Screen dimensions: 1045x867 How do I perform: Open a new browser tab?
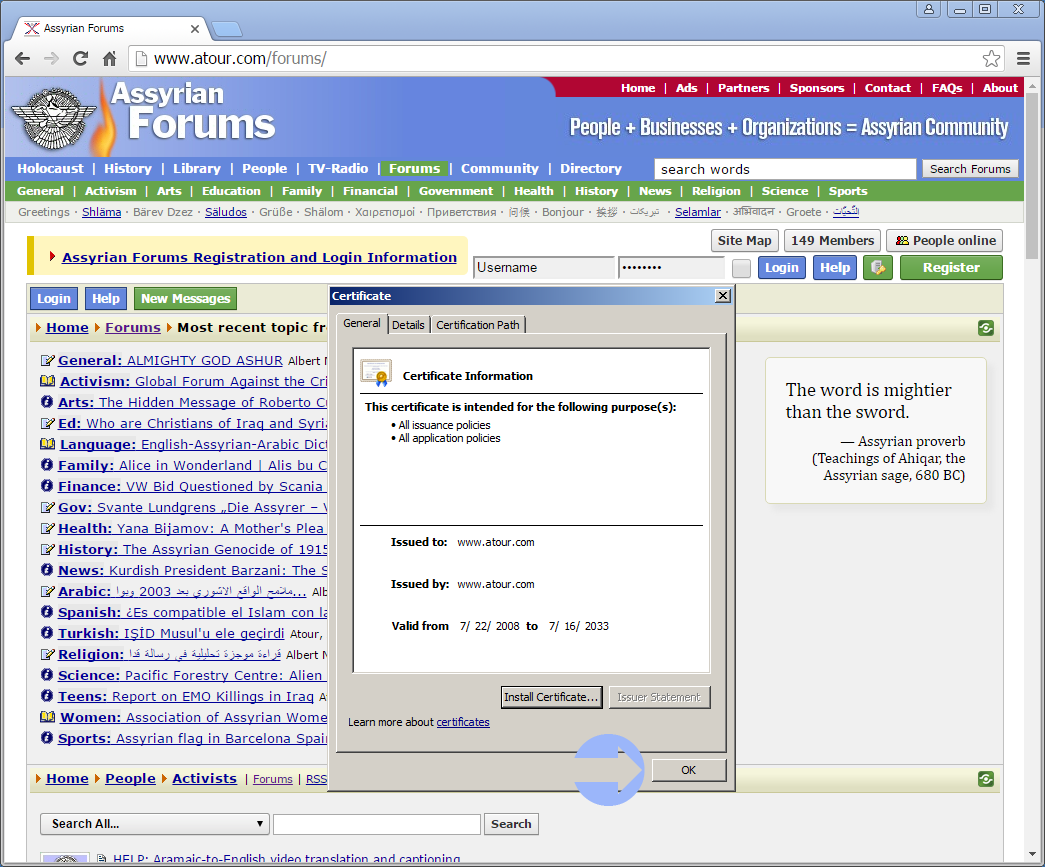tap(227, 29)
